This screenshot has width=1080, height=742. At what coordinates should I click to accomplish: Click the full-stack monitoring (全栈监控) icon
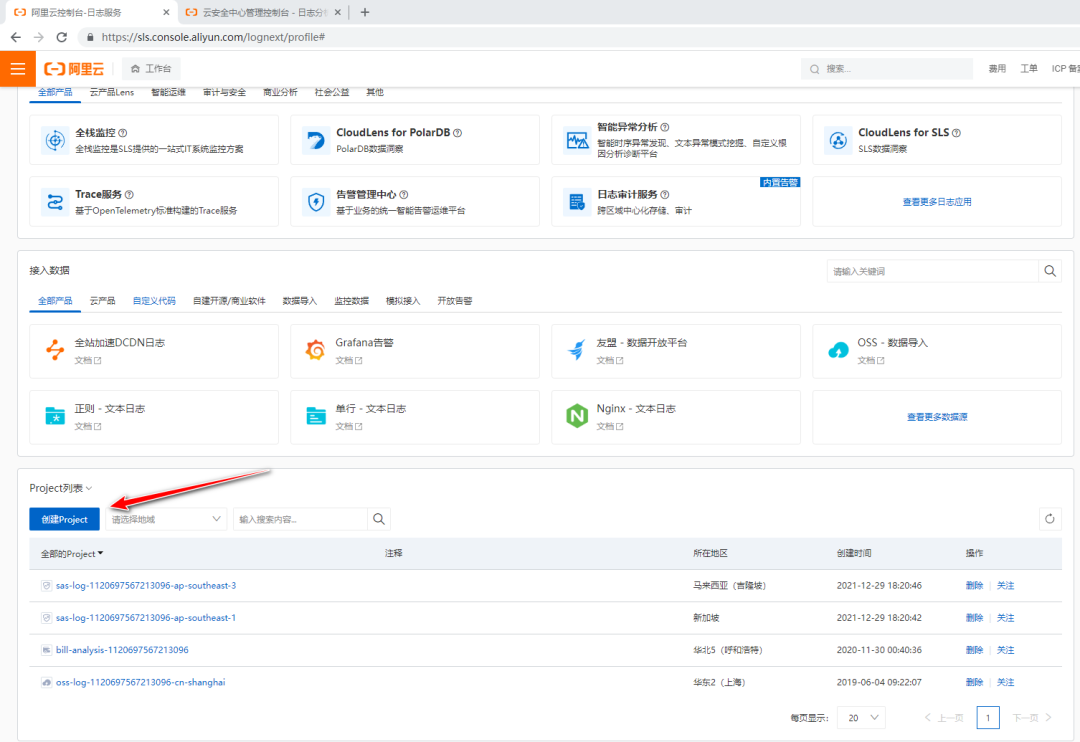(54, 140)
